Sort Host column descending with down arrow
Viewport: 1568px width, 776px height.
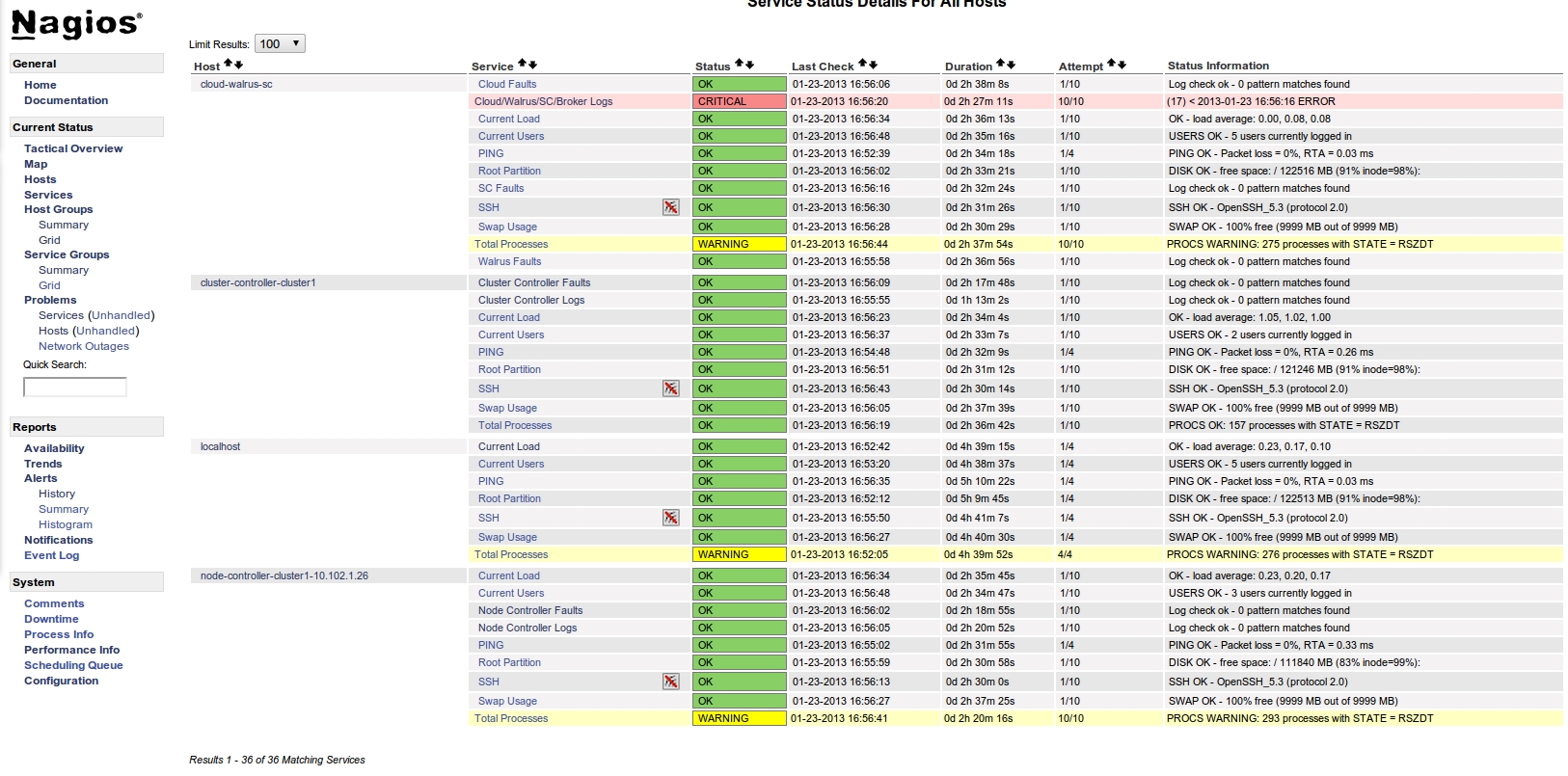(x=238, y=65)
